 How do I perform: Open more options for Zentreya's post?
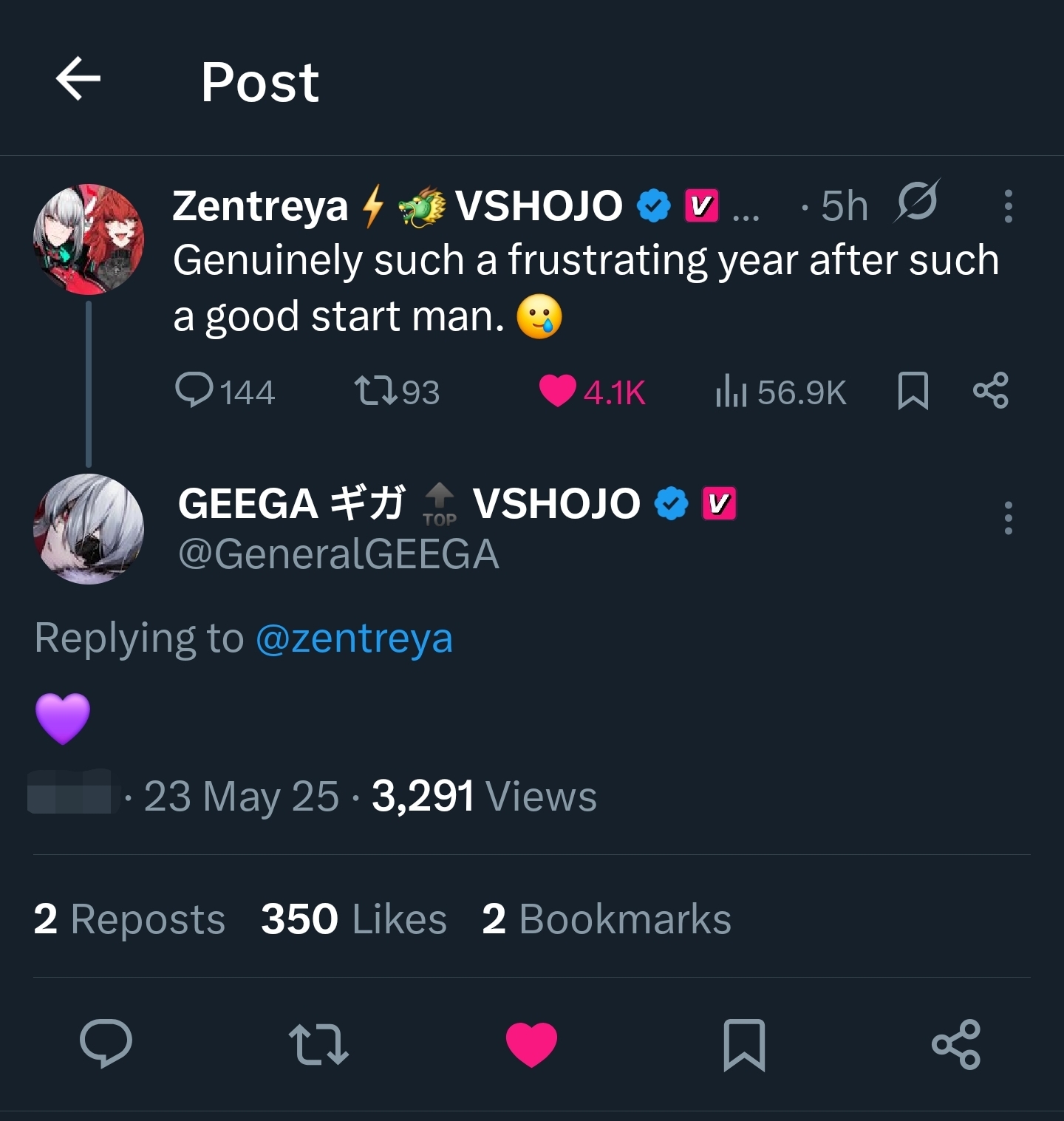point(1008,206)
